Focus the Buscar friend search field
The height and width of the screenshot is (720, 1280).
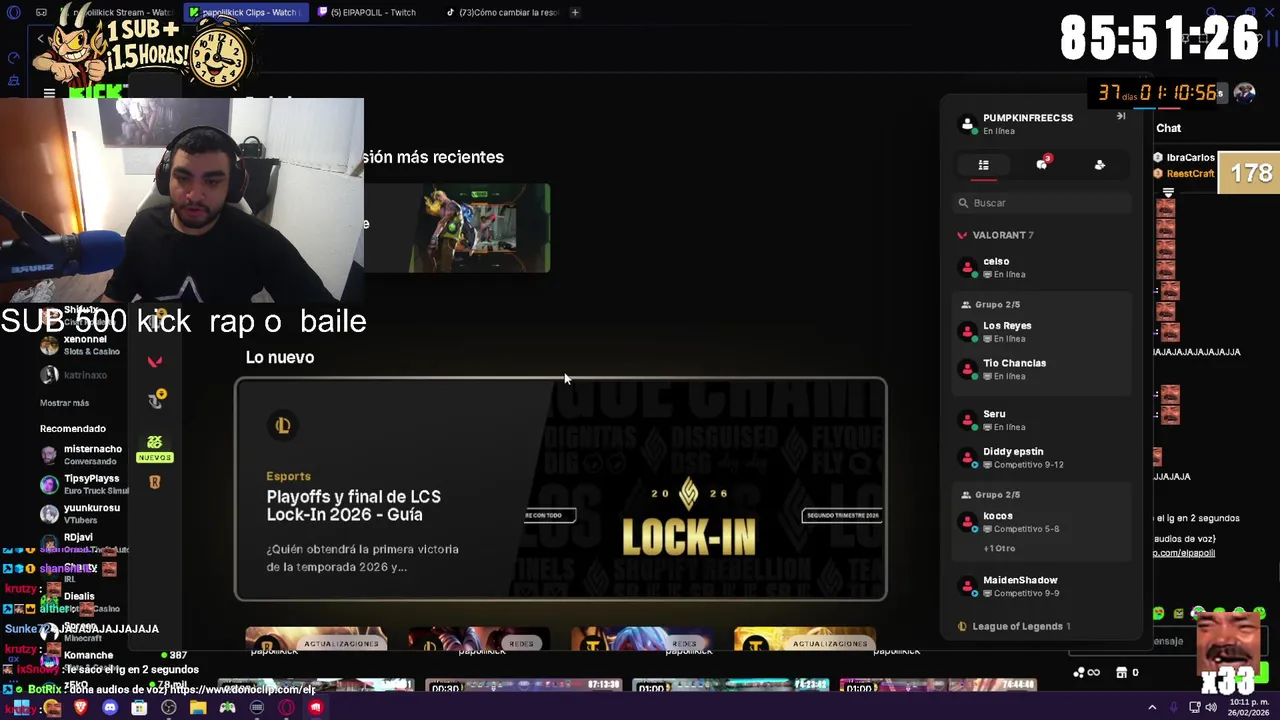click(x=1041, y=203)
